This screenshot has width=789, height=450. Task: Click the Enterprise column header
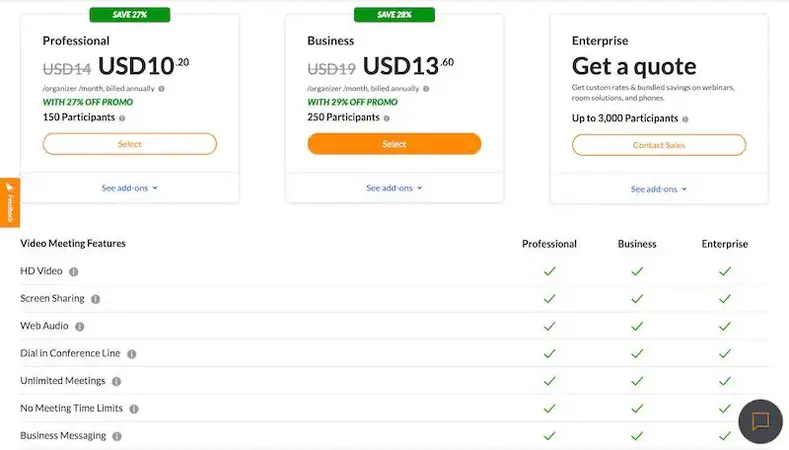click(724, 244)
